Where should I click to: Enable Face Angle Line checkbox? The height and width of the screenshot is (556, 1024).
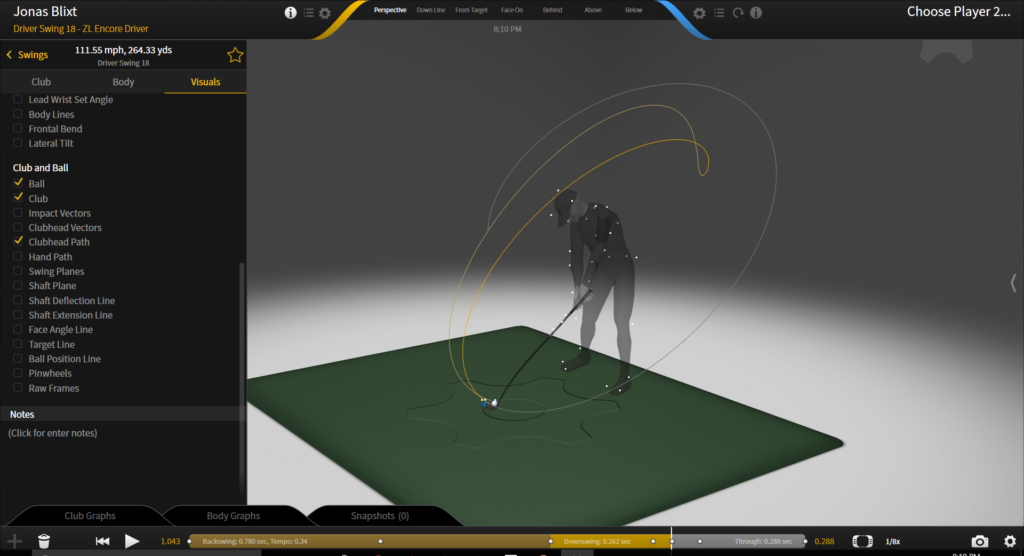pyautogui.click(x=18, y=329)
